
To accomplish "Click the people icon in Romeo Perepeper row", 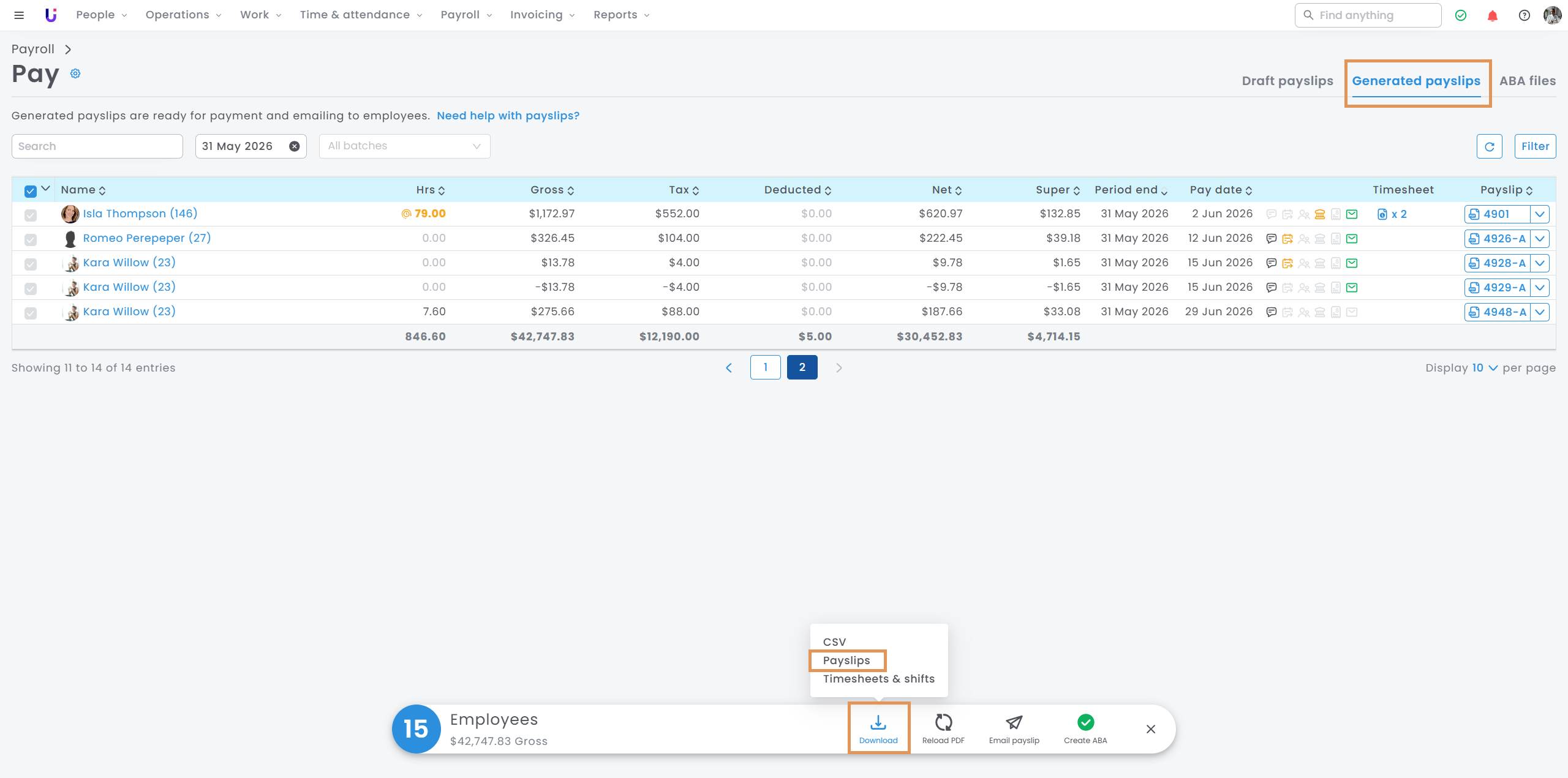I will pyautogui.click(x=1304, y=239).
